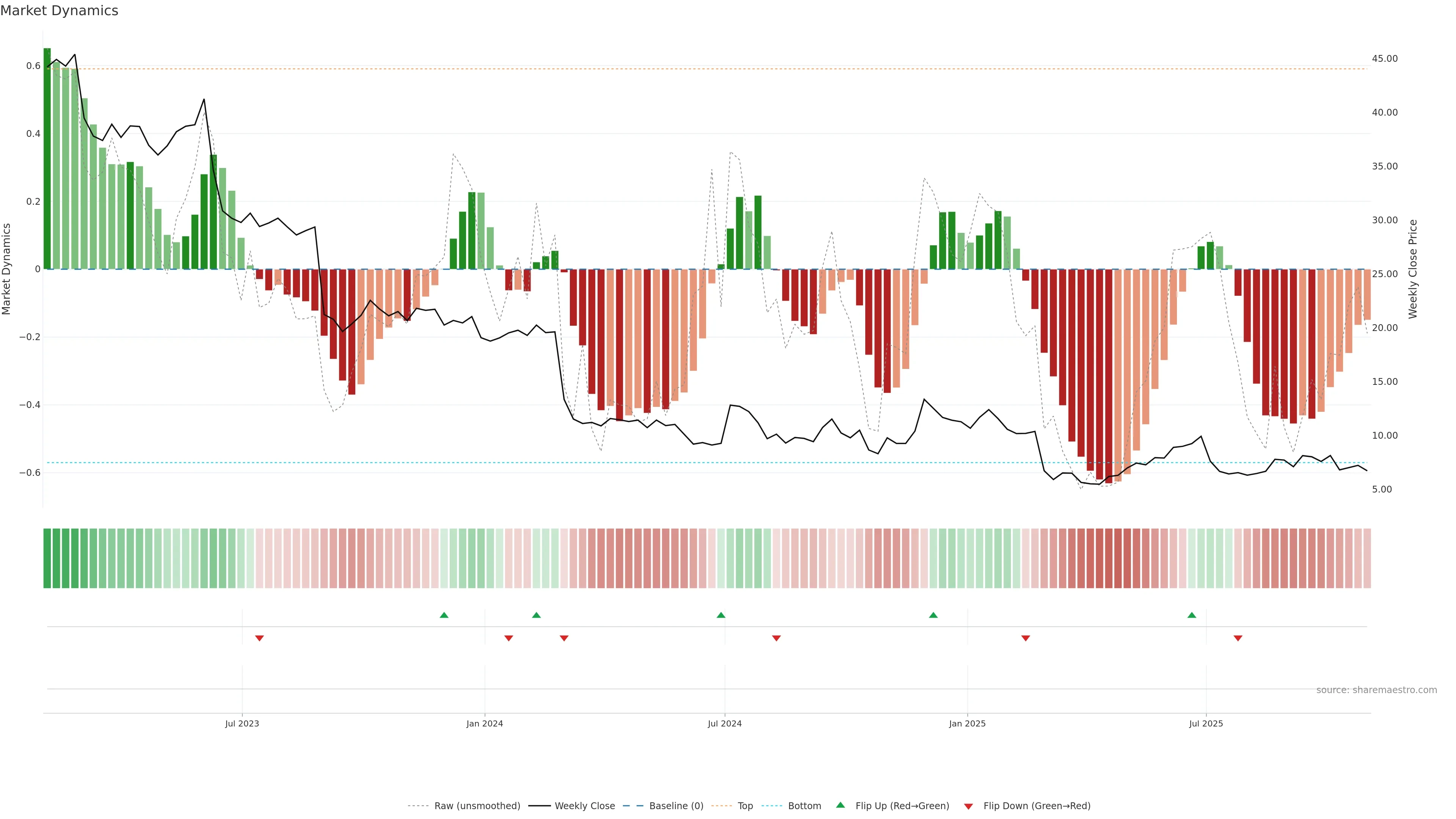Viewport: 1456px width, 819px height.
Task: Toggle the Bottom legend entry
Action: point(804,806)
